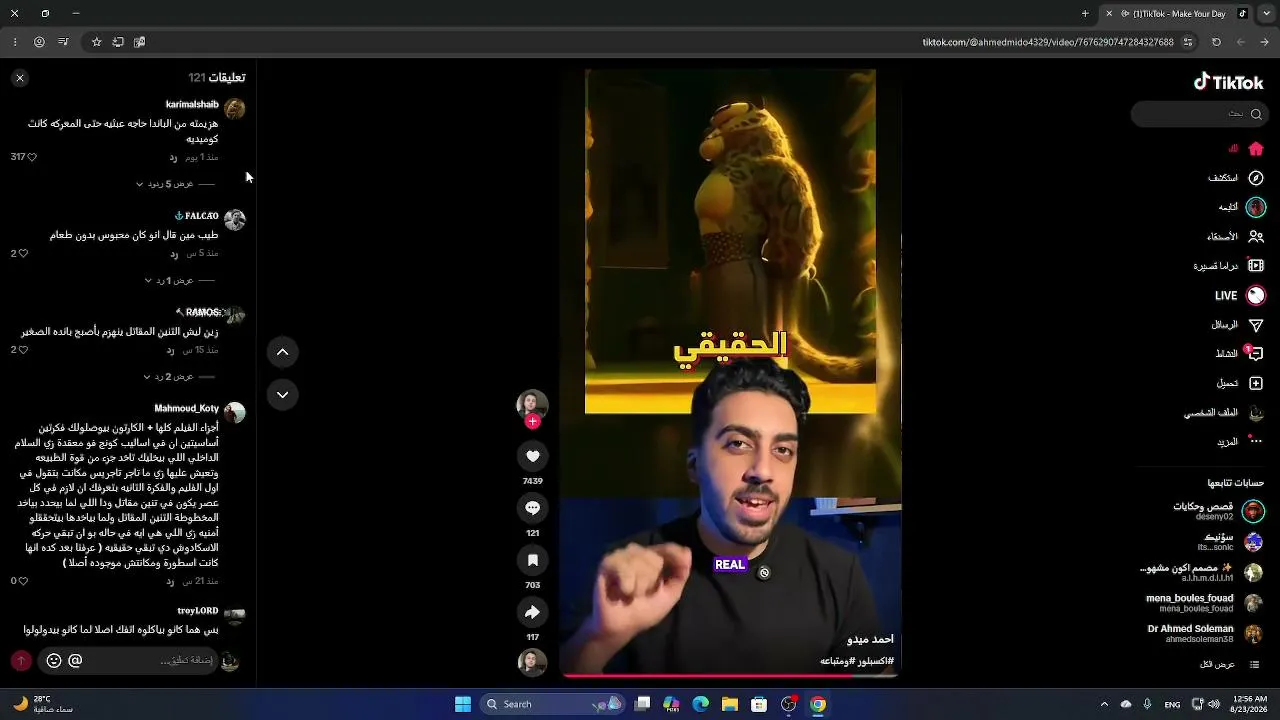Insert a mention with the @ icon
The image size is (1280, 720).
75,661
